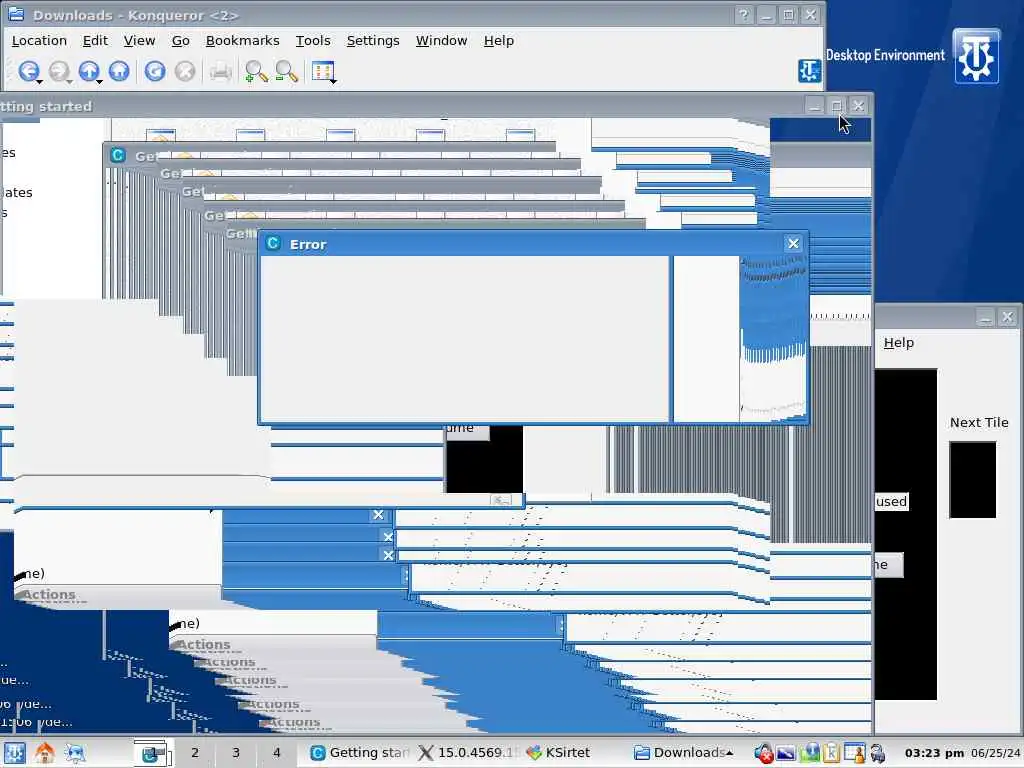
Task: Open the TDE start menu in the panel
Action: (14, 753)
